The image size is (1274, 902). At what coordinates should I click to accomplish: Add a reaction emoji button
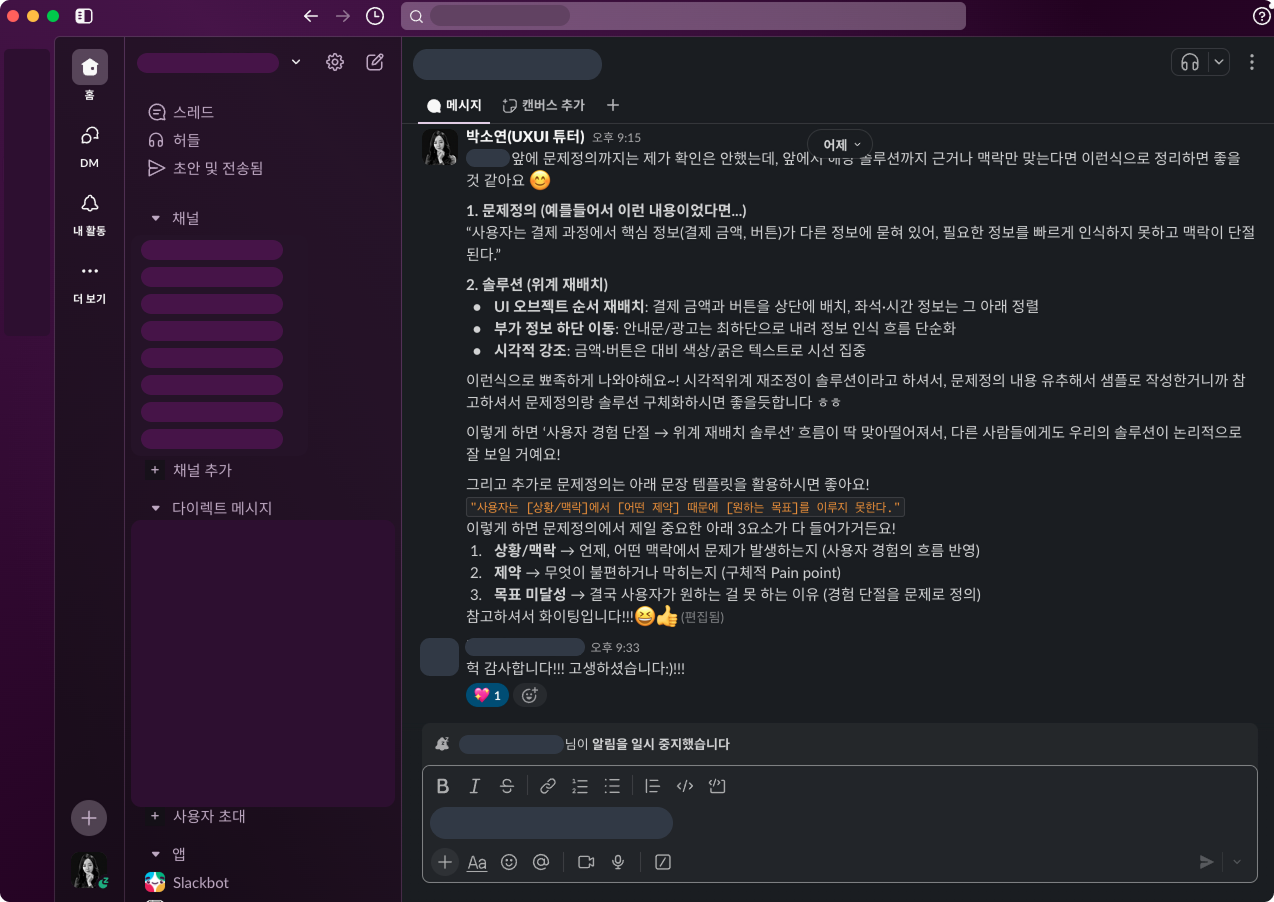530,695
